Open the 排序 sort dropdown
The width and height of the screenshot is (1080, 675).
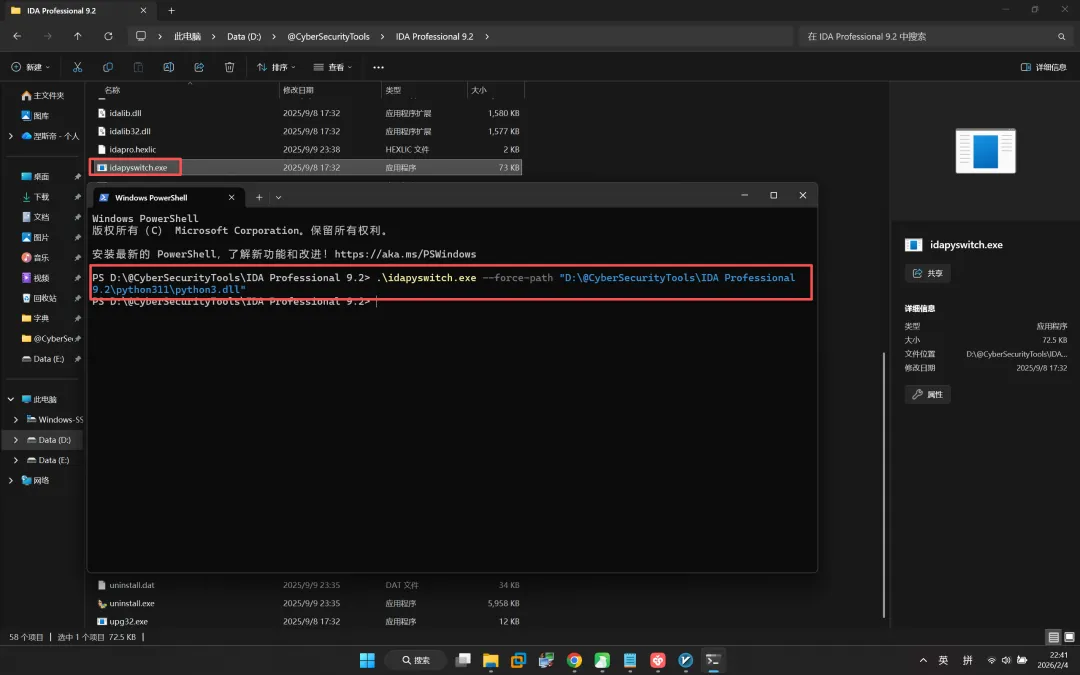tap(276, 67)
